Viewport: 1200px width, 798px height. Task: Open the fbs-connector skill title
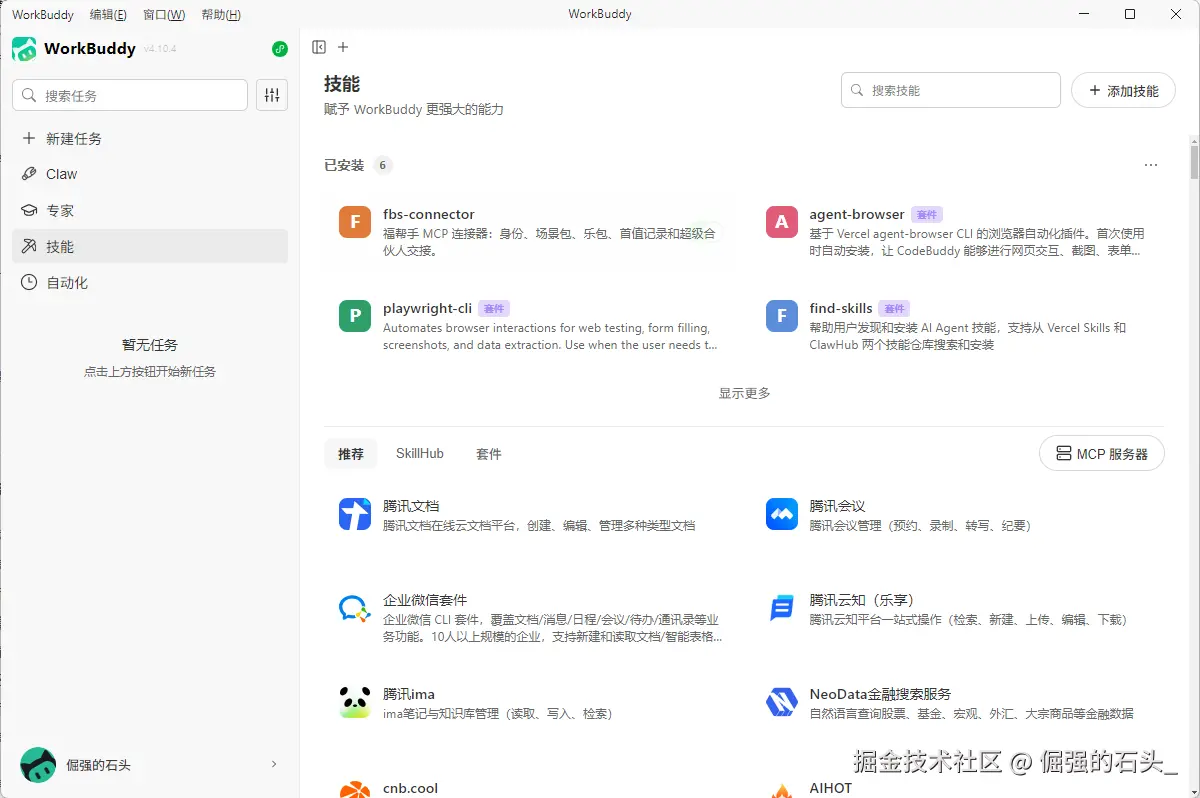click(x=429, y=214)
